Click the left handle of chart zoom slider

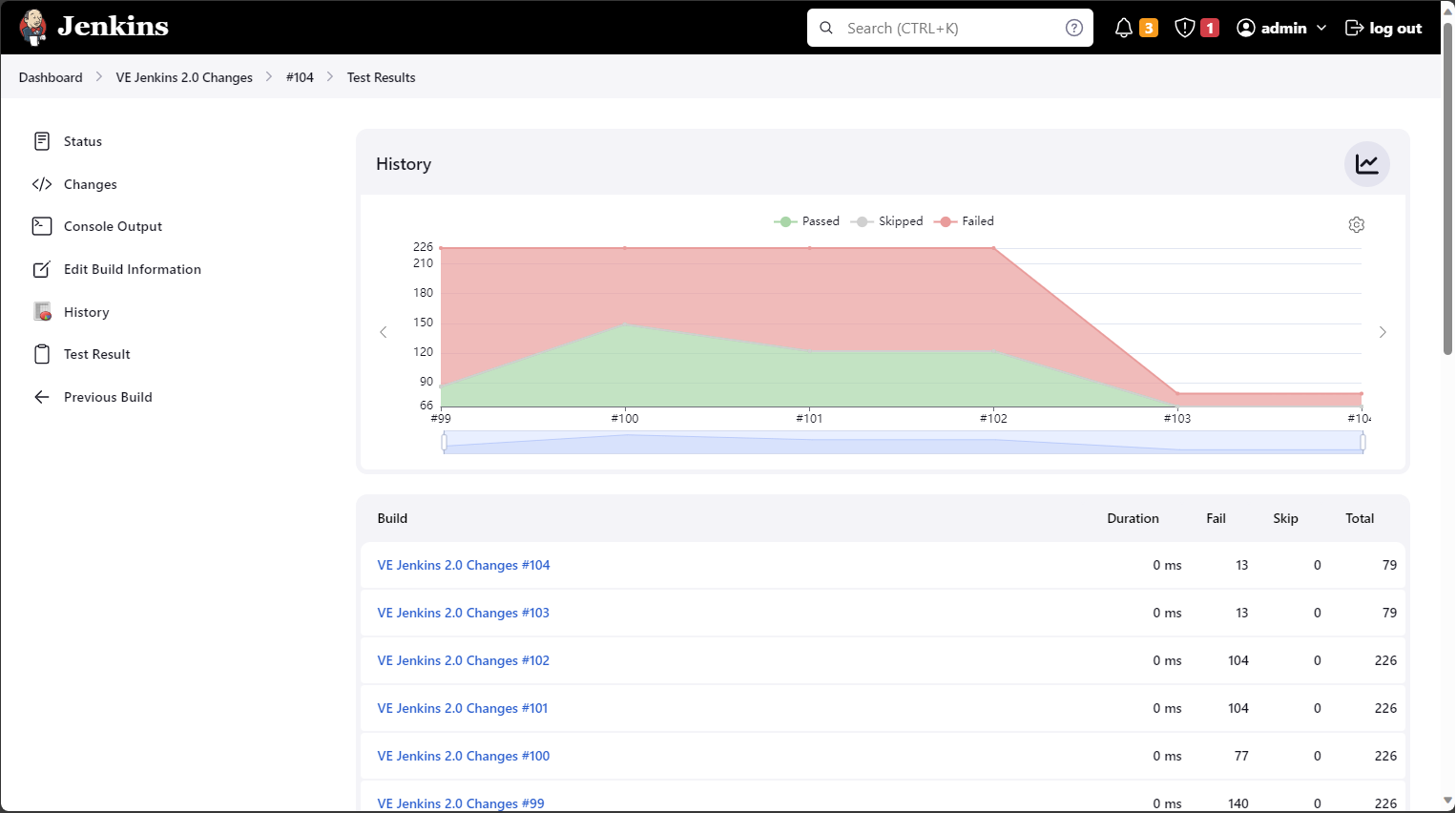click(x=445, y=442)
